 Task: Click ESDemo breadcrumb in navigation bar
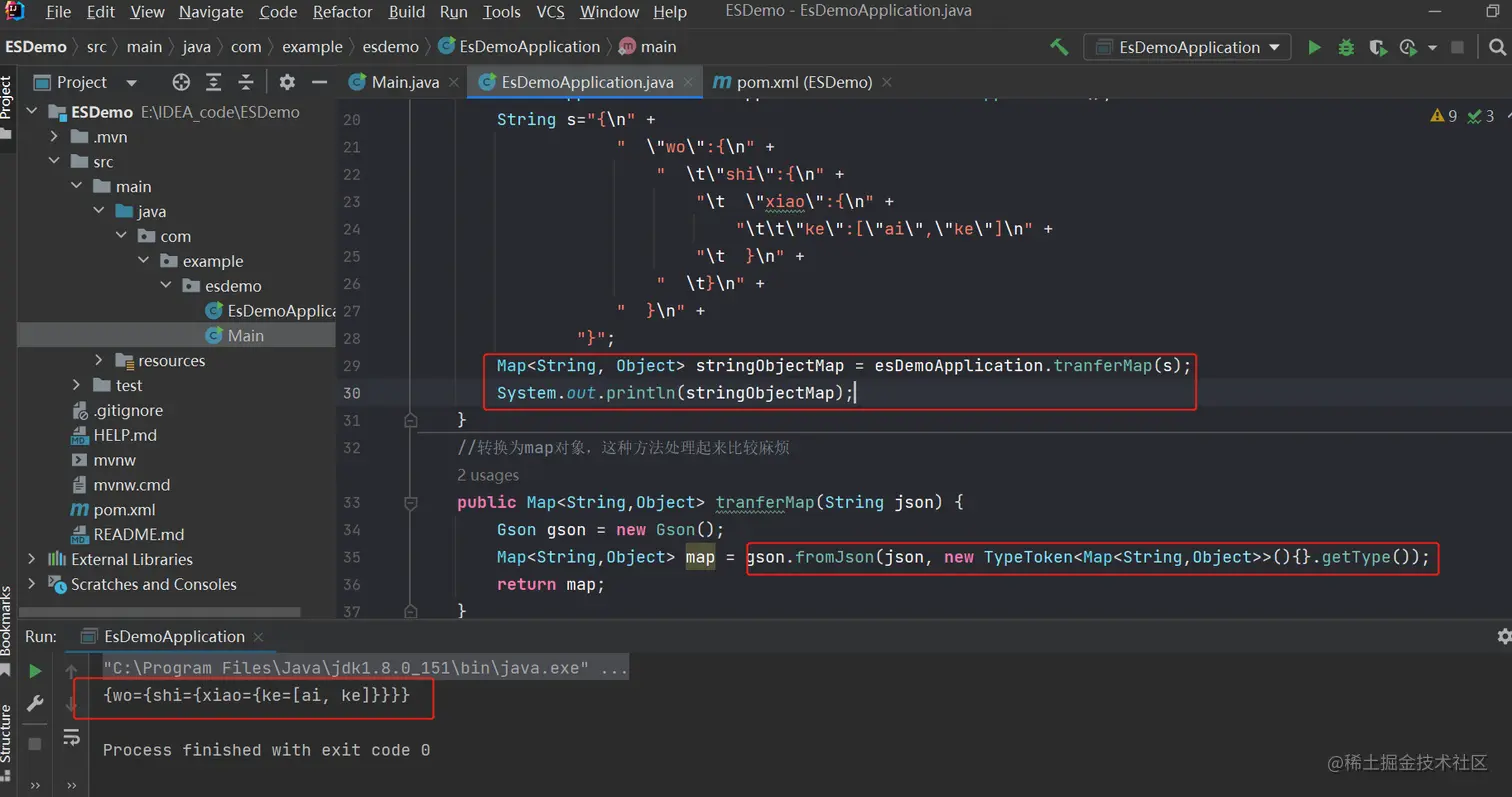click(36, 47)
